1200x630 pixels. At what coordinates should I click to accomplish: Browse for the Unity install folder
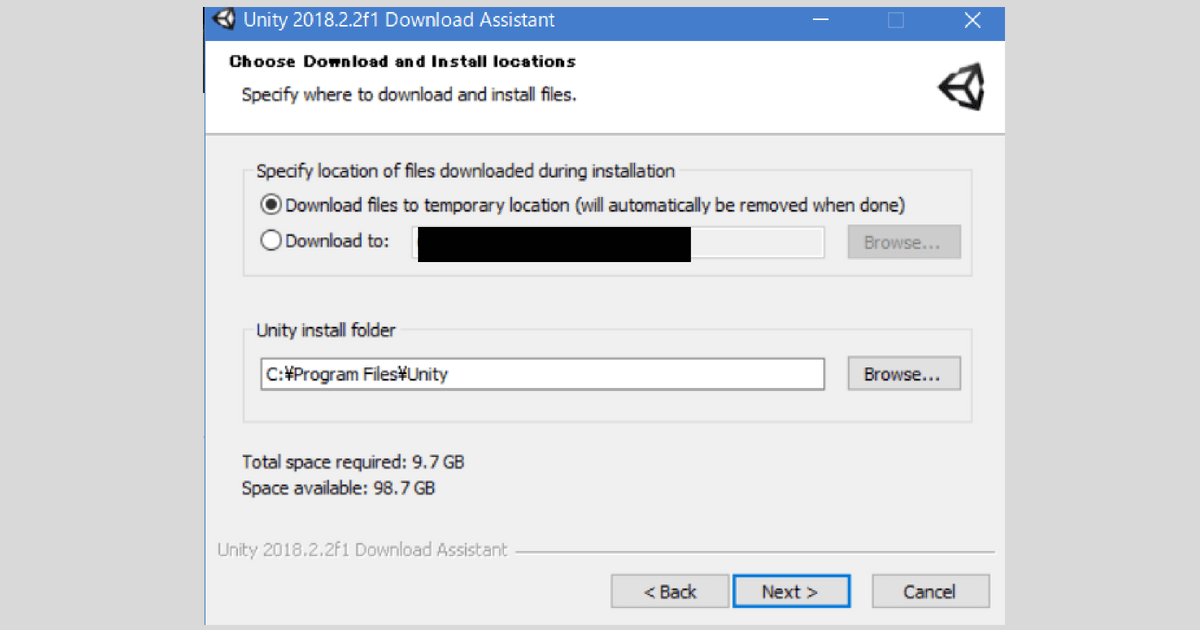tap(903, 374)
